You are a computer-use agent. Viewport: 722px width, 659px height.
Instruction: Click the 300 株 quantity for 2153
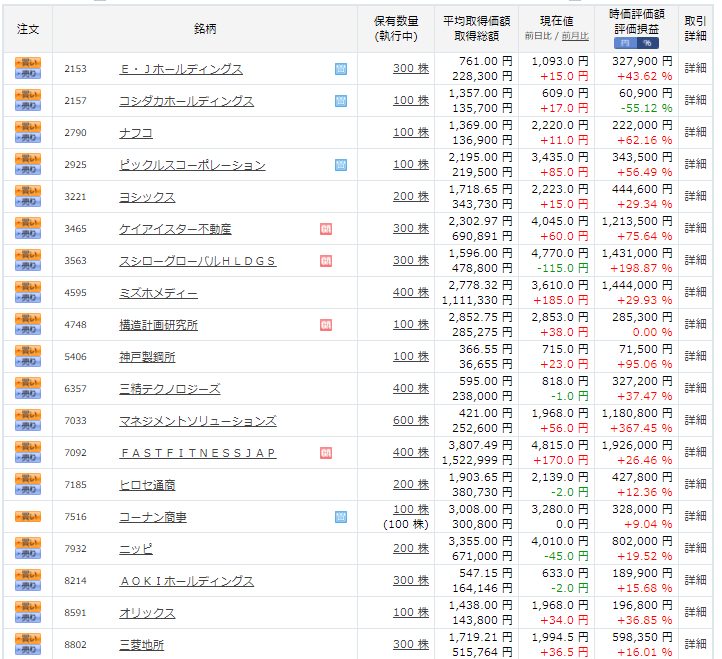411,69
